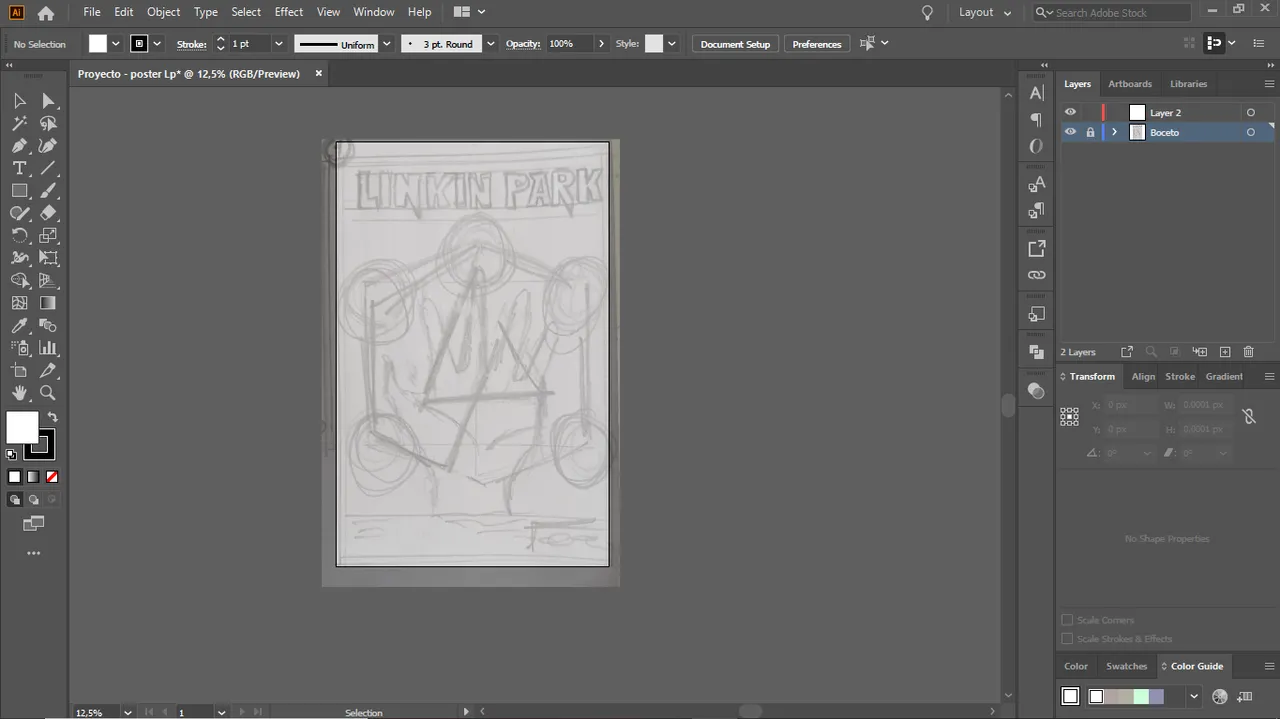
Task: Expand the Color Guide harmony rules dropdown
Action: (1193, 696)
